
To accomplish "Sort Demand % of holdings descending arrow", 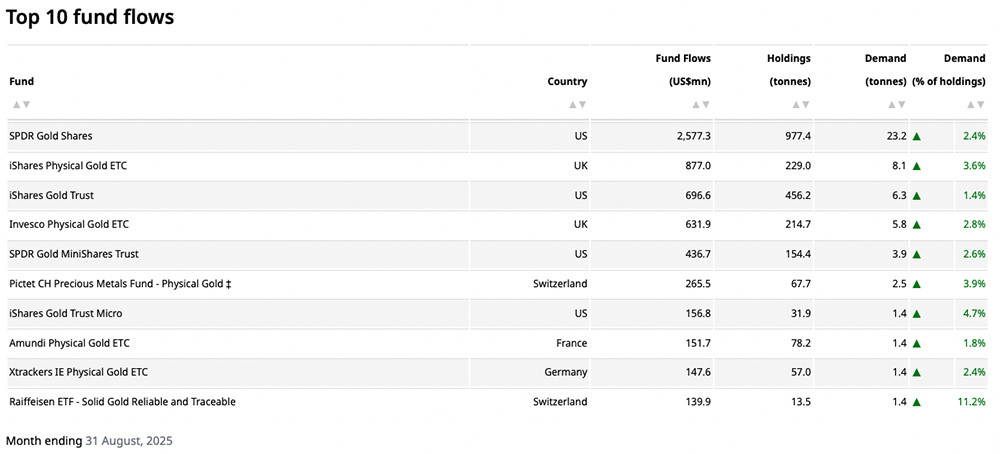I will point(982,104).
